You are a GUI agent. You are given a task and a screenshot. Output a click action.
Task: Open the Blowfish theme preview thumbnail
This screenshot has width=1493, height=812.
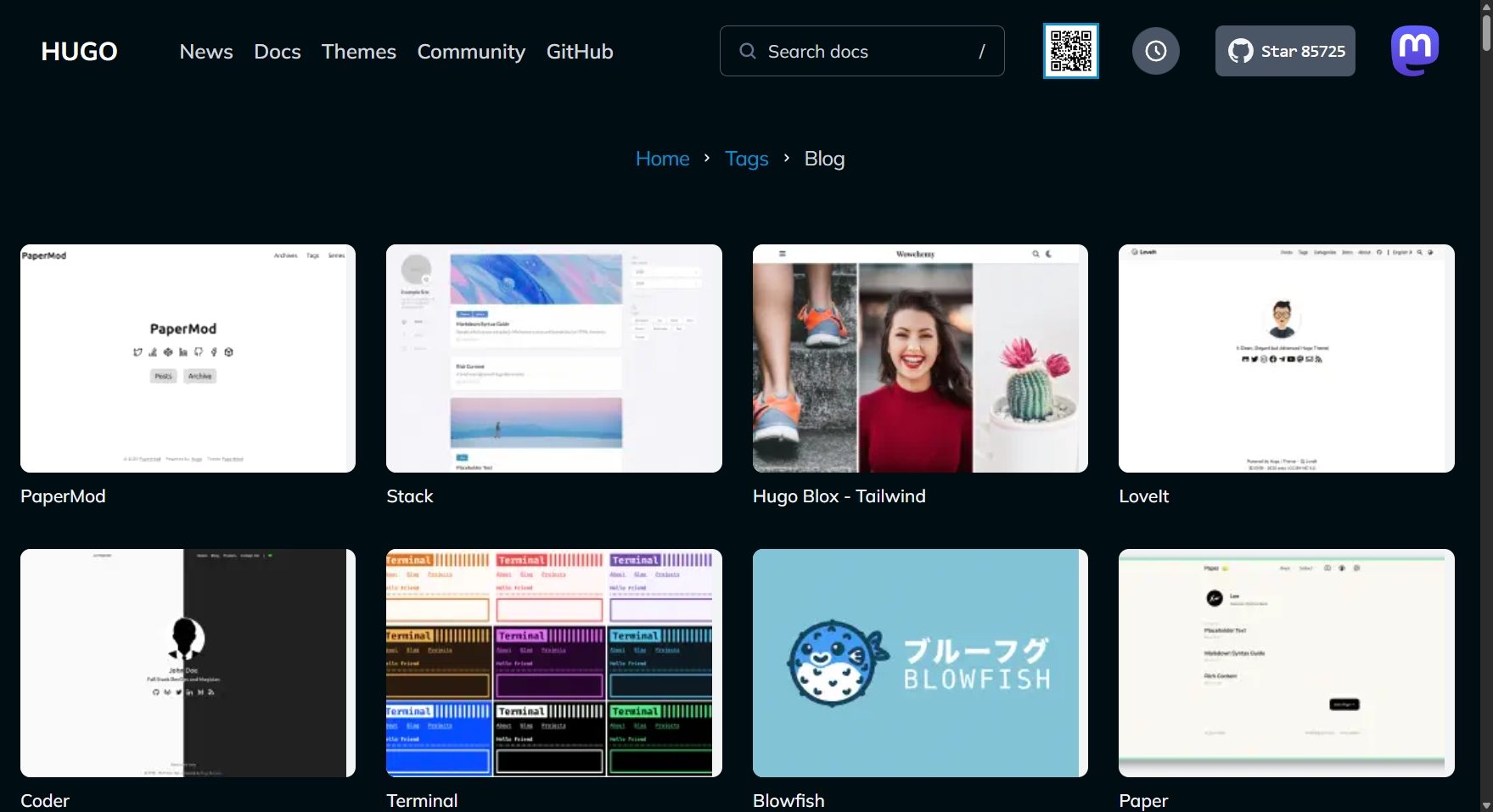click(919, 663)
